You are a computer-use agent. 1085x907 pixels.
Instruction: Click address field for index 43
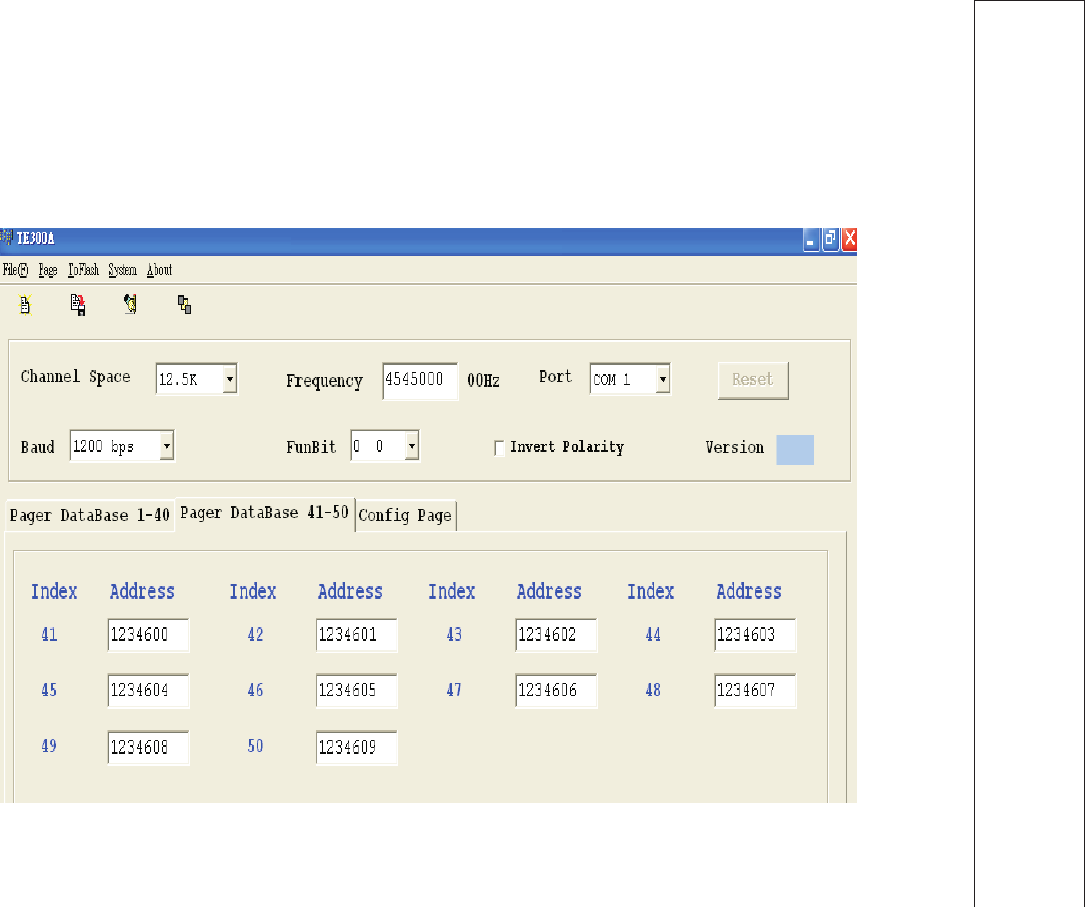coord(556,634)
